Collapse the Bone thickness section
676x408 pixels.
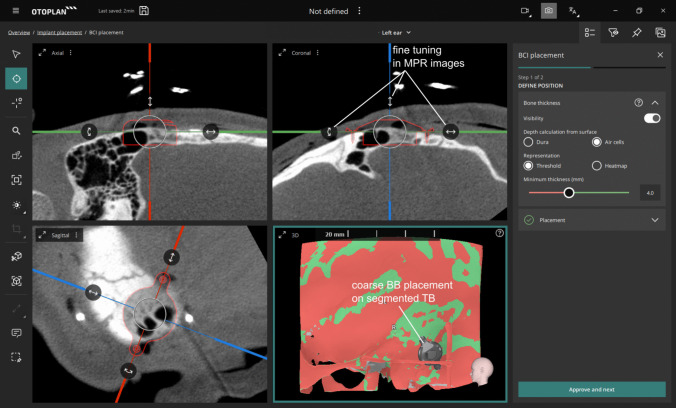pyautogui.click(x=655, y=103)
